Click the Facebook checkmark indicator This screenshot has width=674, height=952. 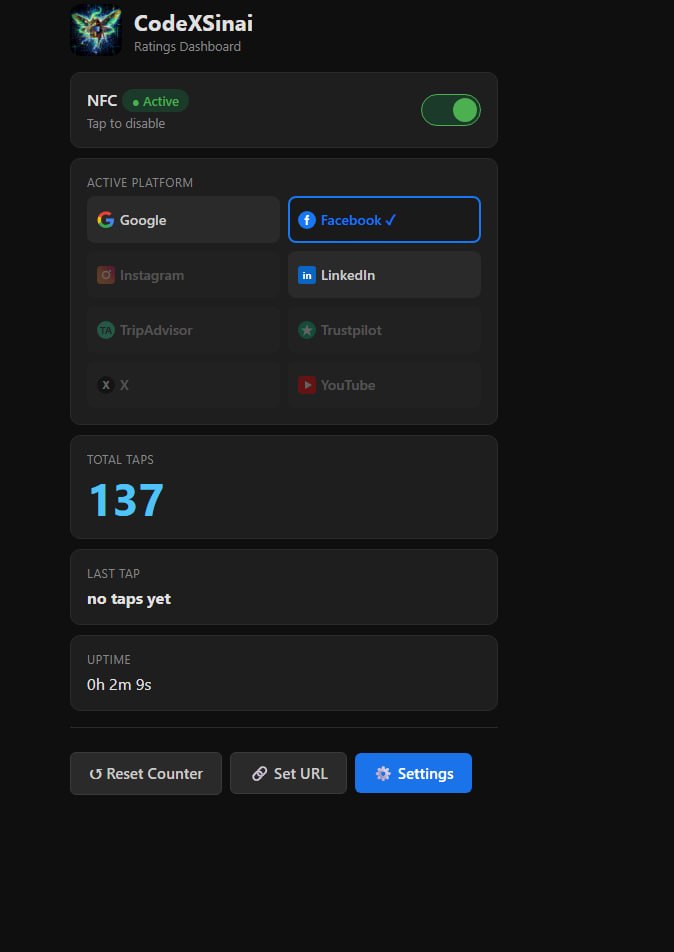390,220
